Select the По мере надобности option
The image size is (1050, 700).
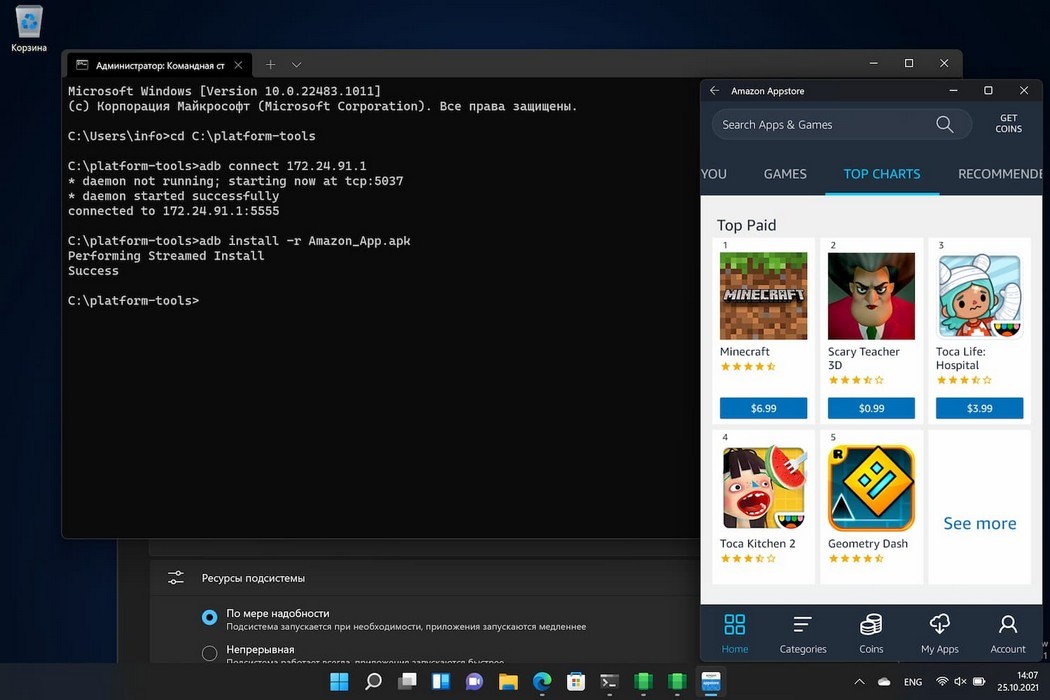pos(209,618)
